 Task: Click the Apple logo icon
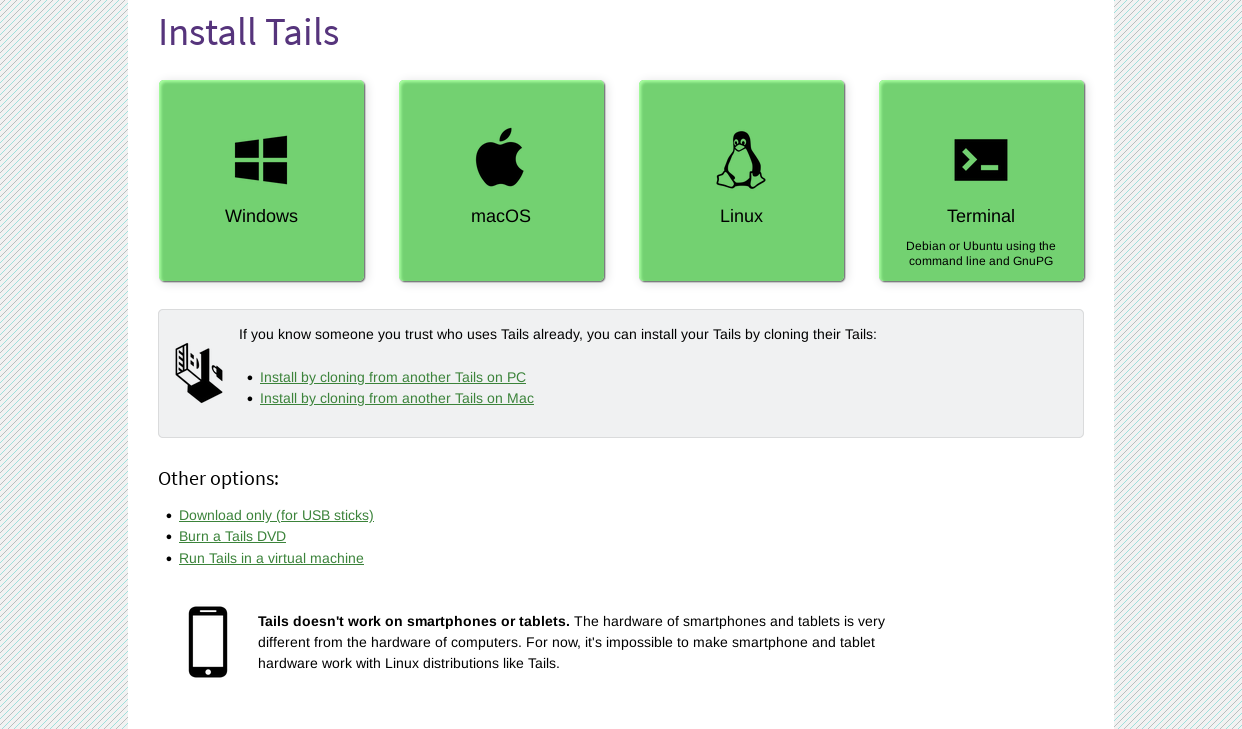pos(500,157)
